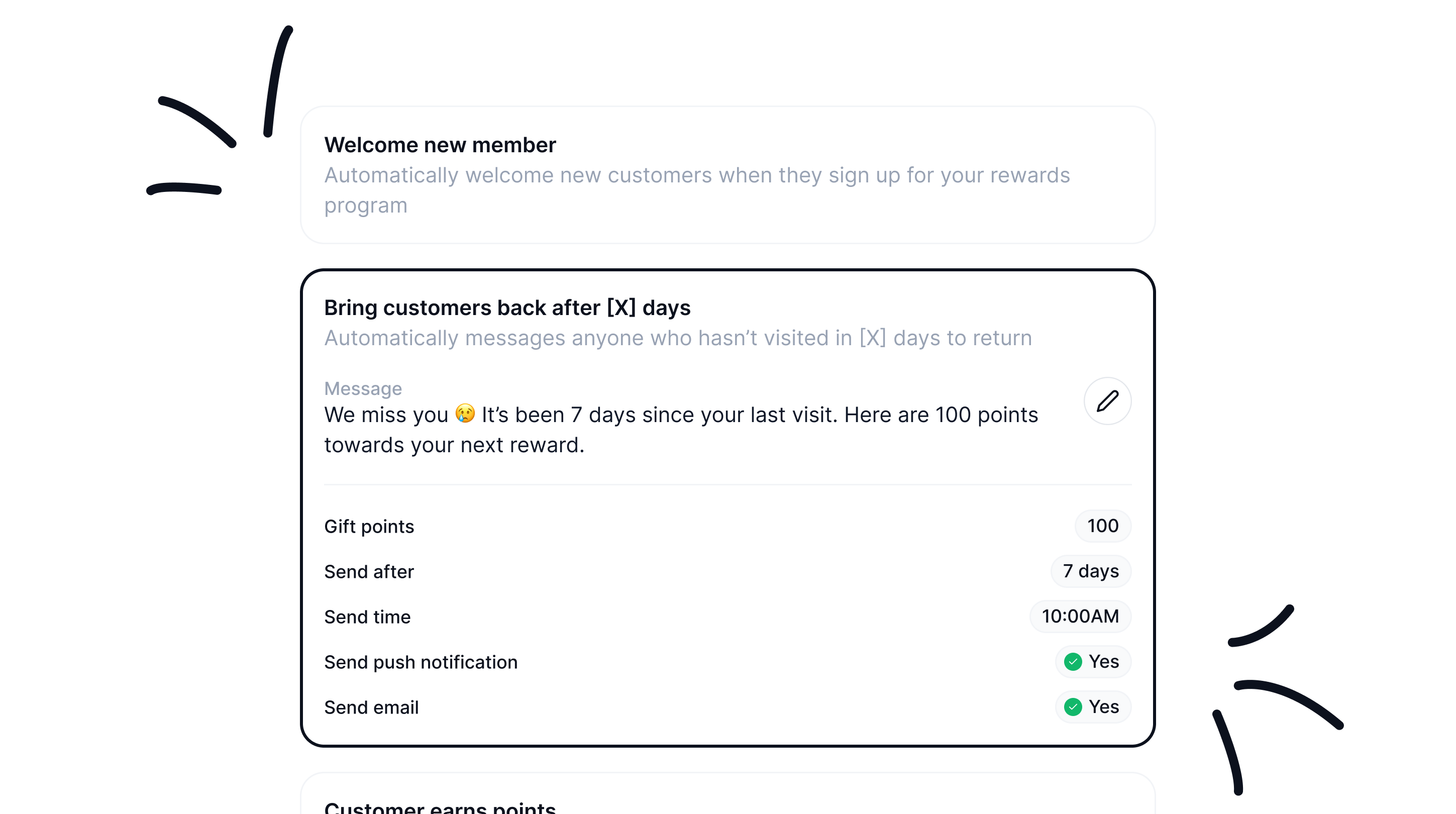Click the green checkmark next to push notification
This screenshot has height=814, width=1456.
point(1073,661)
